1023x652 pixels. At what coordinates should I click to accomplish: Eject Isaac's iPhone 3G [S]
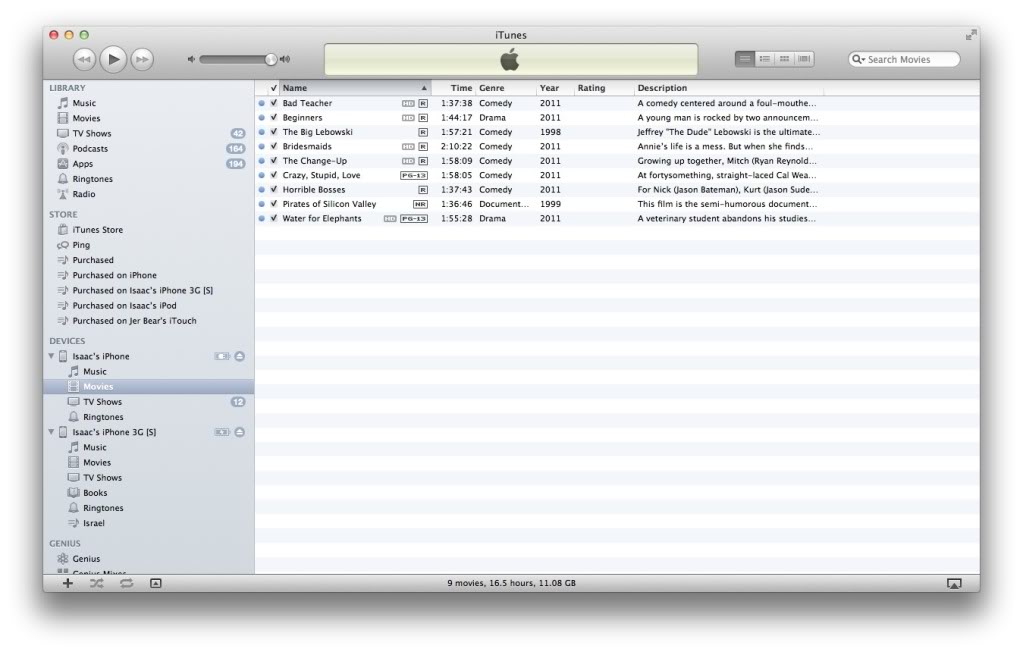pos(239,432)
